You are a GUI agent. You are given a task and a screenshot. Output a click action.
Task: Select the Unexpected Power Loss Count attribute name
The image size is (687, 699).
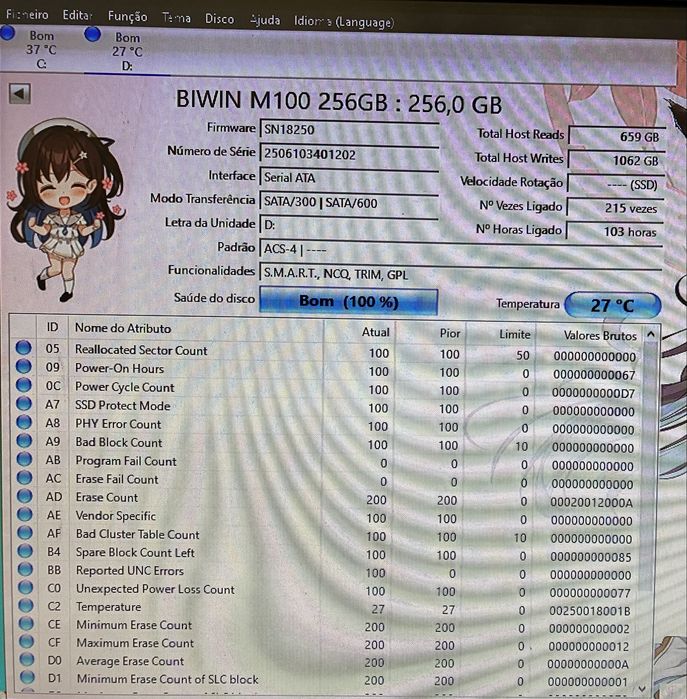pyautogui.click(x=155, y=589)
